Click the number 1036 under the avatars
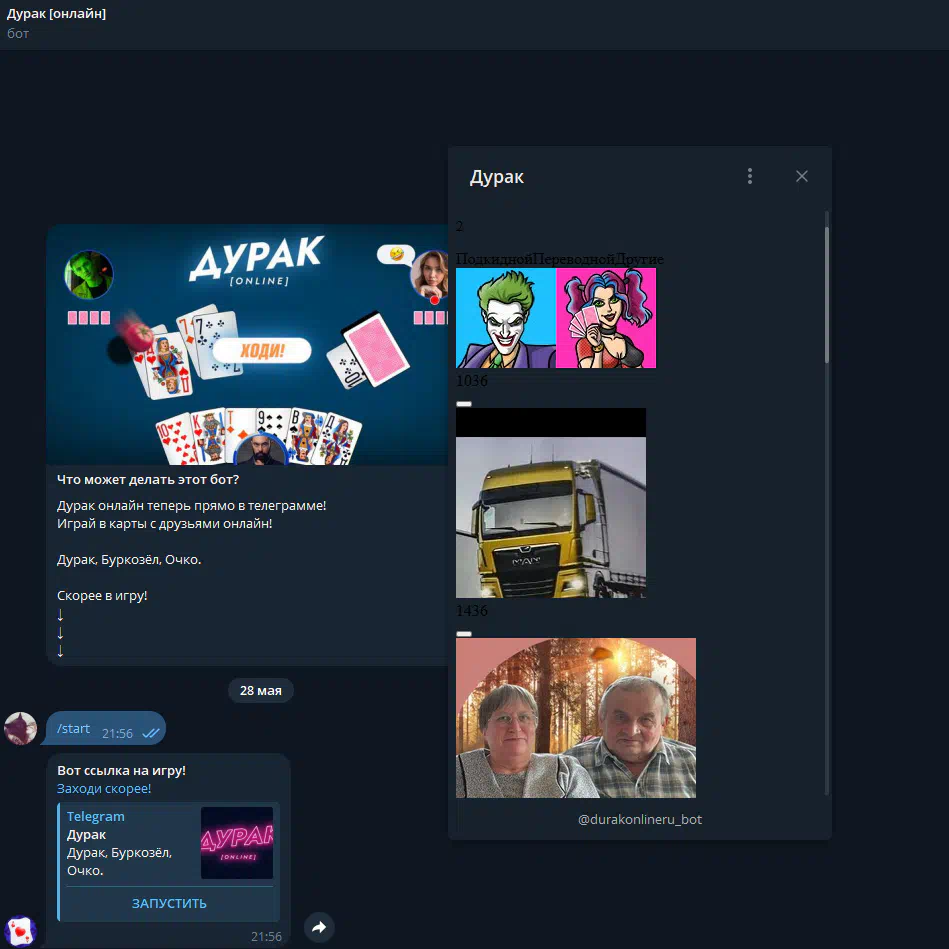 pos(472,381)
